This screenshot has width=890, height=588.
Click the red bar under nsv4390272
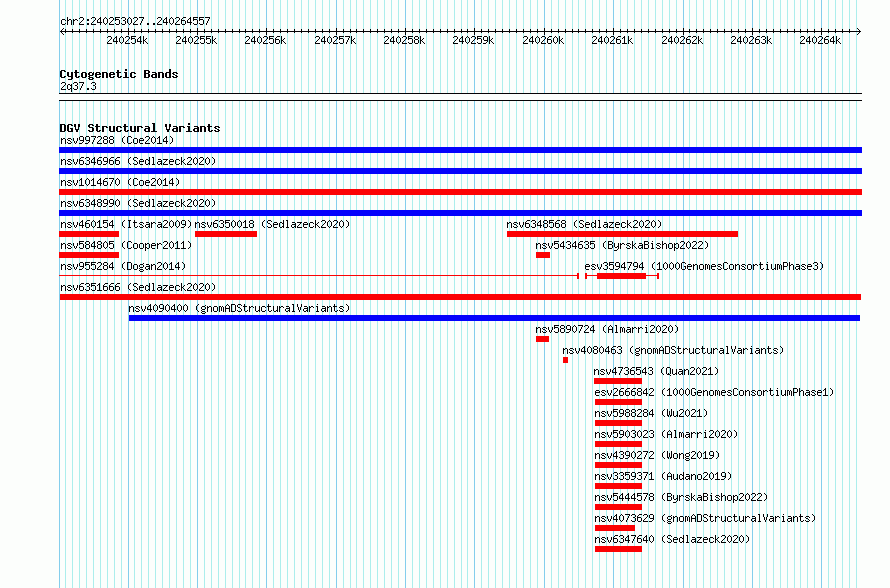coord(618,465)
